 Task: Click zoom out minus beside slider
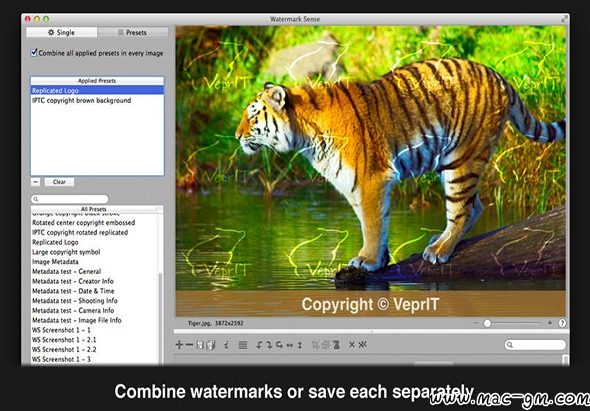point(476,323)
